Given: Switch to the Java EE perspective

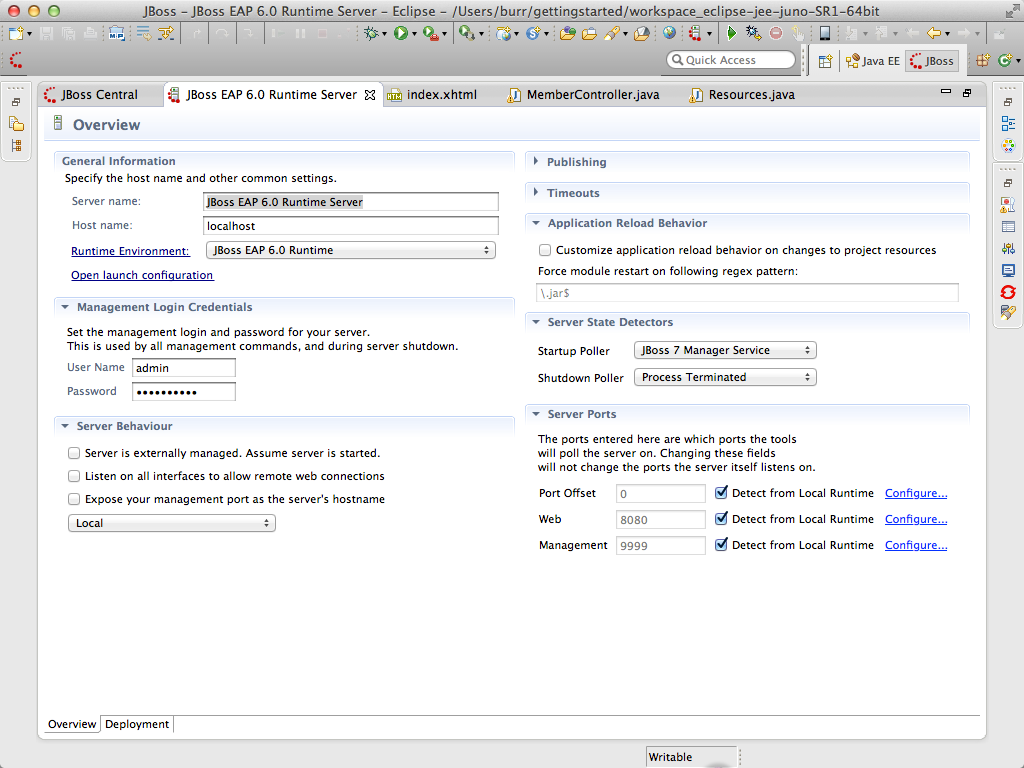Looking at the screenshot, I should tap(872, 61).
